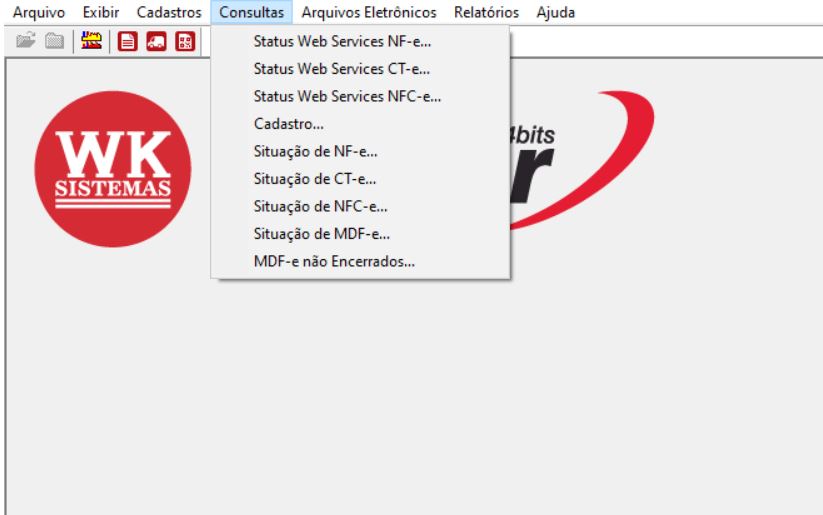Click the open folder toolbar icon

[x=25, y=41]
